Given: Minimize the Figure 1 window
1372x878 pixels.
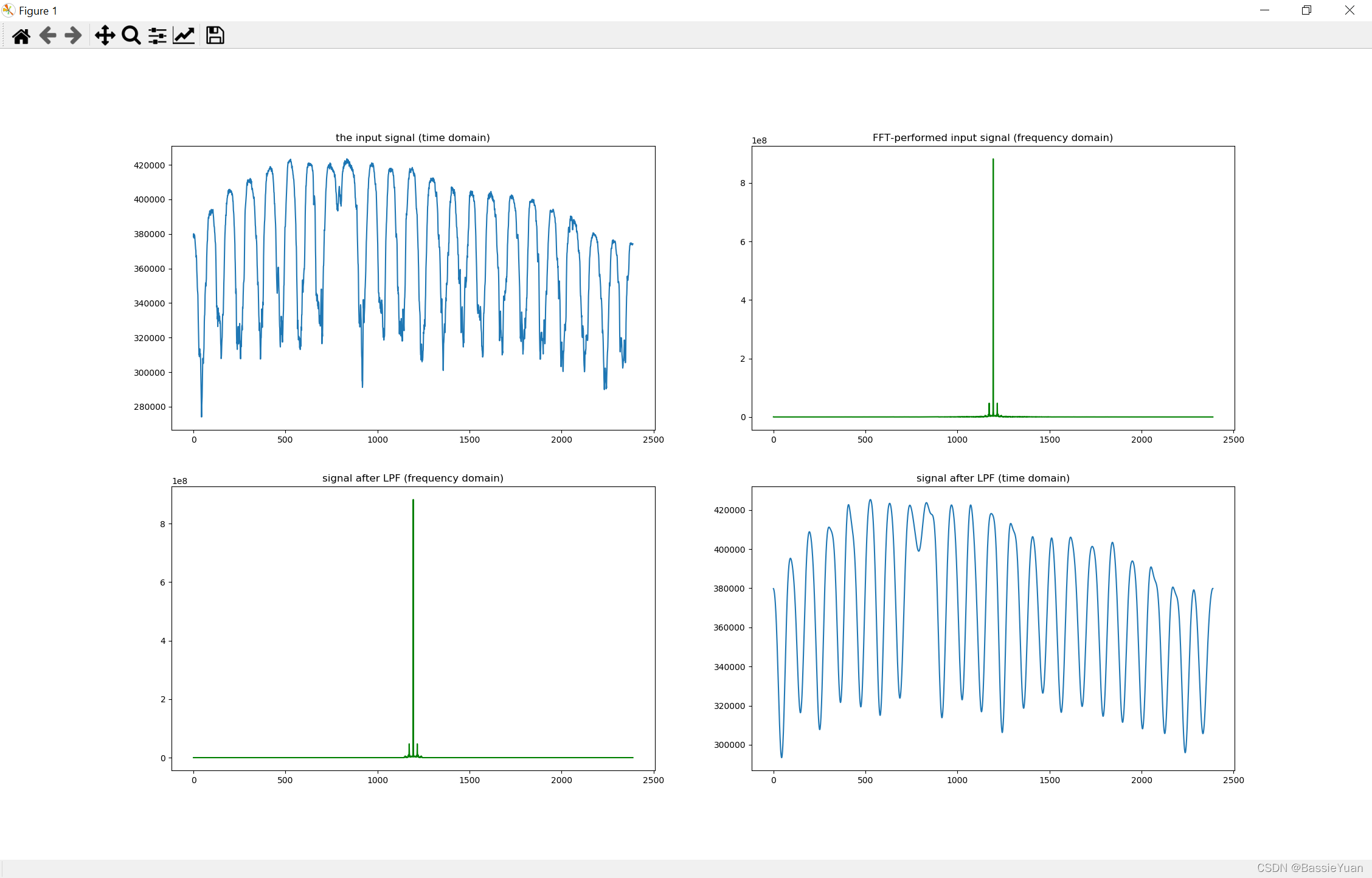Looking at the screenshot, I should (x=1264, y=10).
